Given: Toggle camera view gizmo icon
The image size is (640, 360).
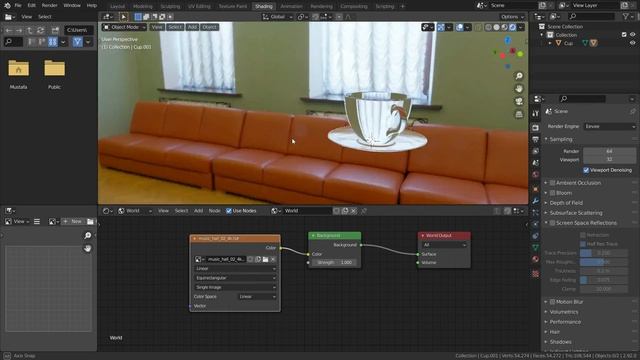Looking at the screenshot, I should coord(519,101).
